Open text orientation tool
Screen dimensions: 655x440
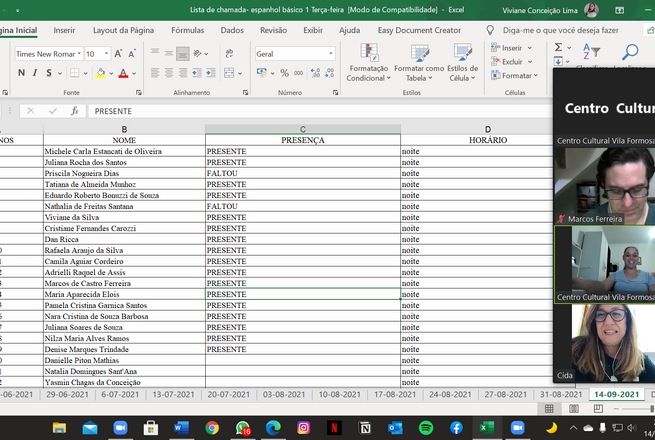tap(198, 53)
